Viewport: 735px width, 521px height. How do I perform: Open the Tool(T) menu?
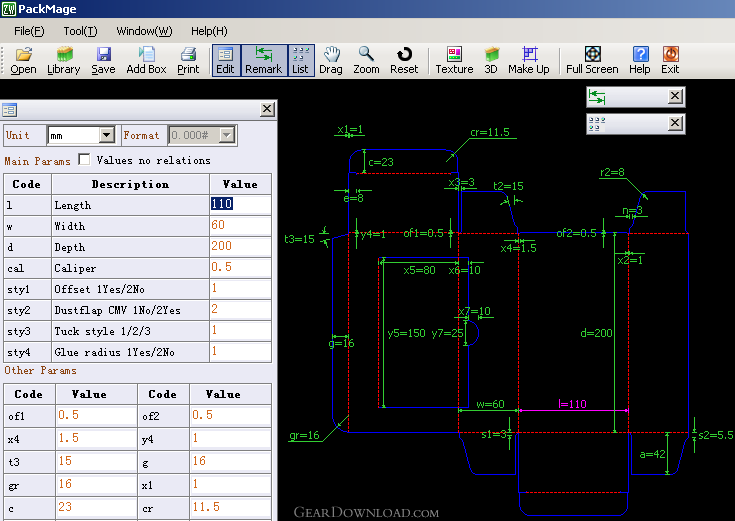(80, 31)
